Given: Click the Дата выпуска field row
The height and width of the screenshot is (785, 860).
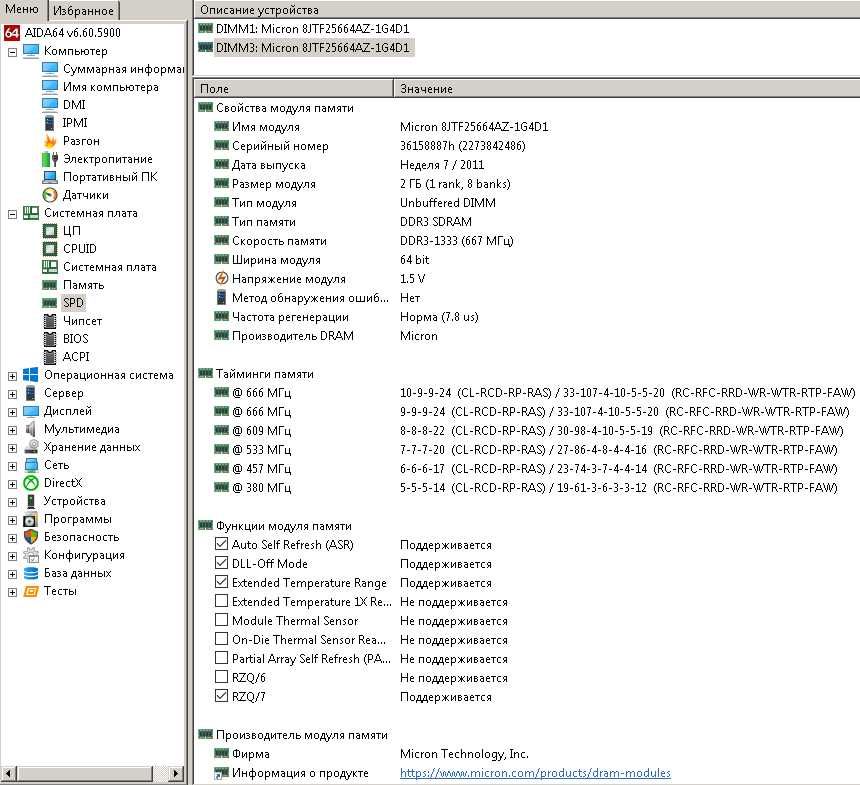Looking at the screenshot, I should [527, 165].
